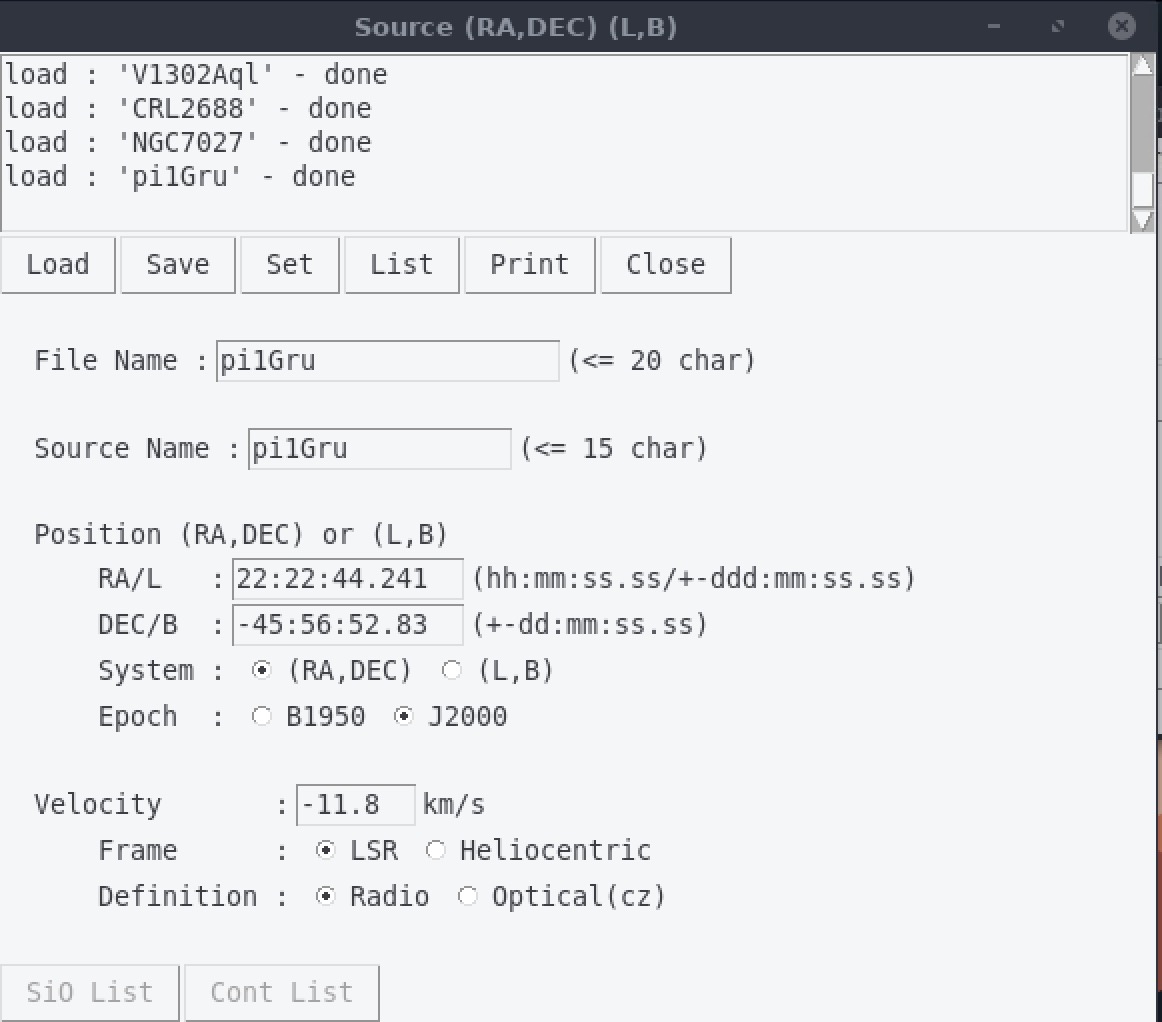Viewport: 1162px width, 1022px height.
Task: Minimize the Source window
Action: (x=993, y=27)
